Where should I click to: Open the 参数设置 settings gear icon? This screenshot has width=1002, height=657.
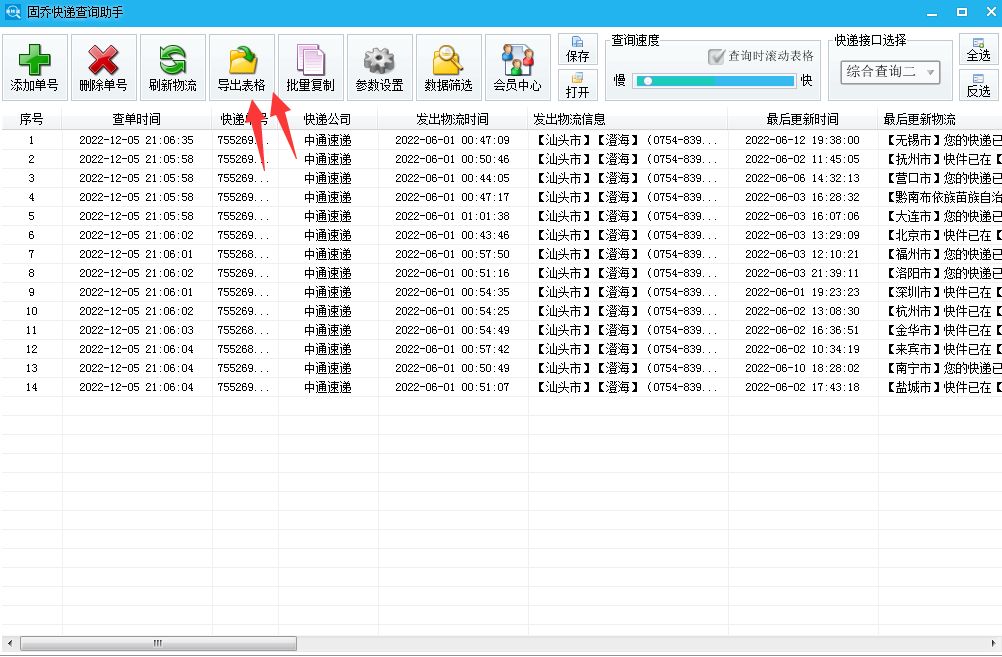[x=378, y=66]
